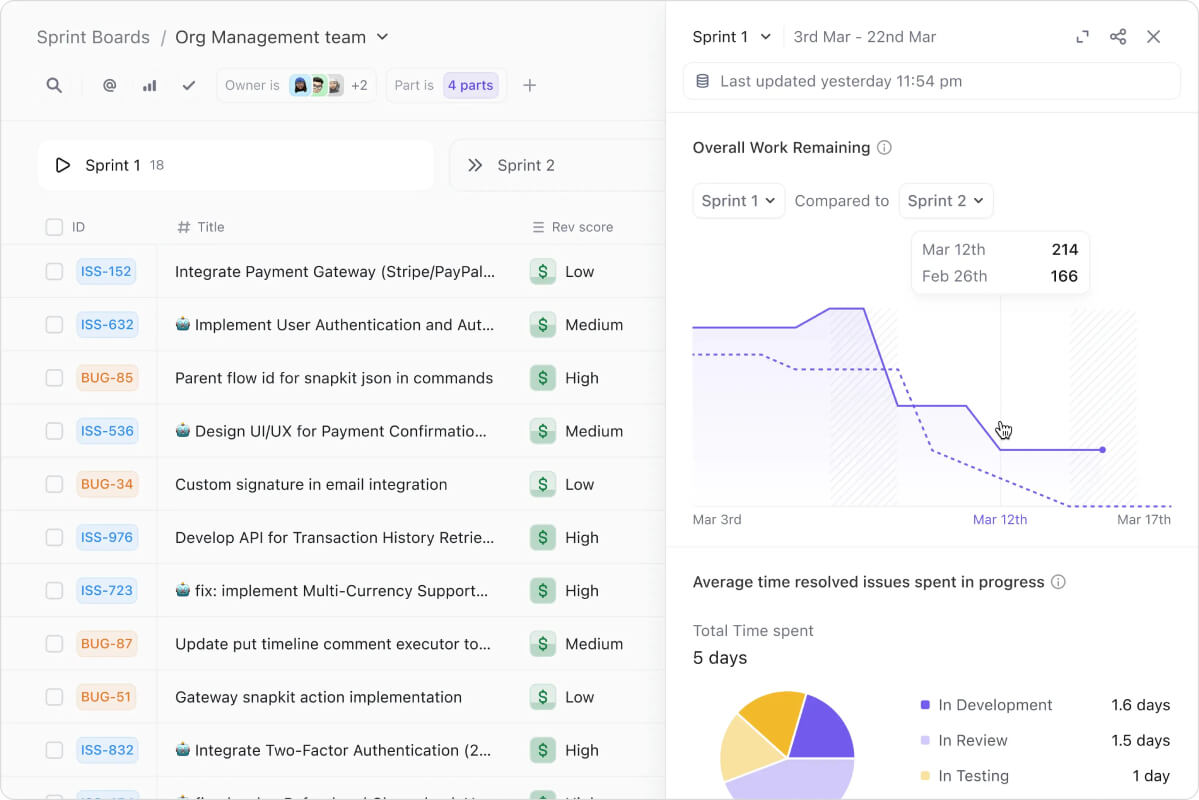
Task: Click the @ mentions filter icon
Action: (109, 86)
